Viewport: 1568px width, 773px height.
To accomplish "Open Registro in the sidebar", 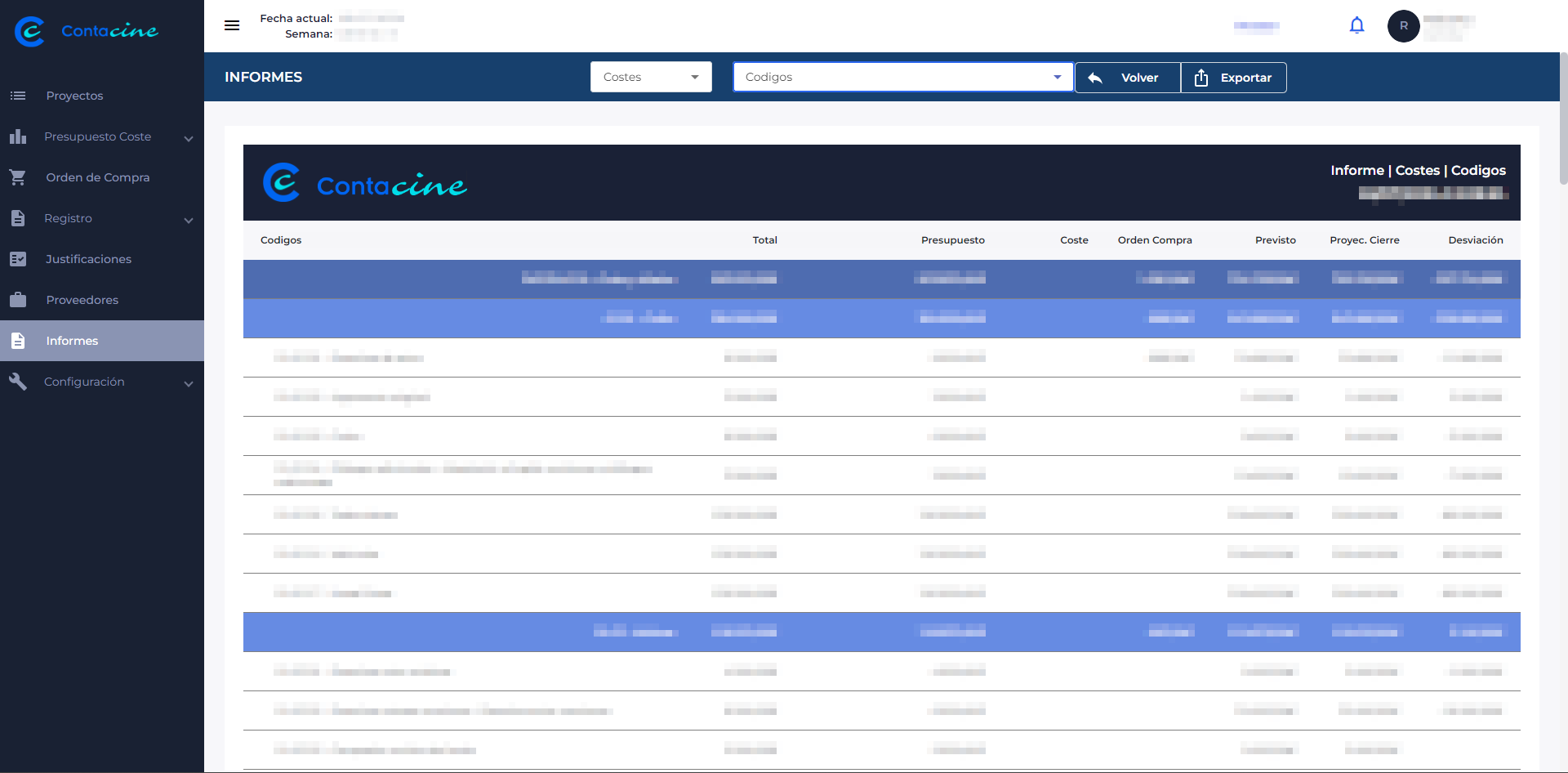I will click(x=69, y=218).
